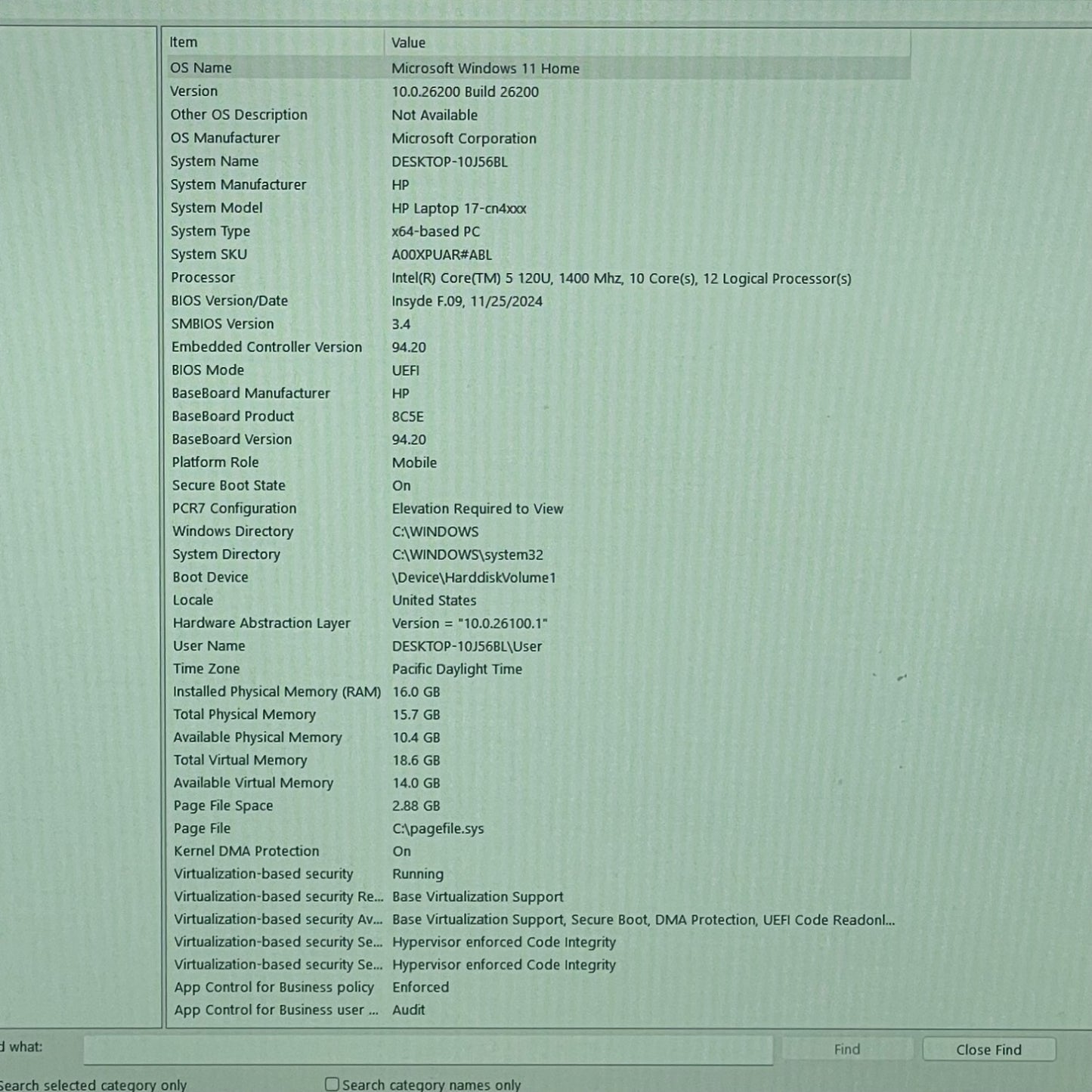Click the C:\pagefile.sys value
Screen dimensions: 1092x1092
click(438, 828)
